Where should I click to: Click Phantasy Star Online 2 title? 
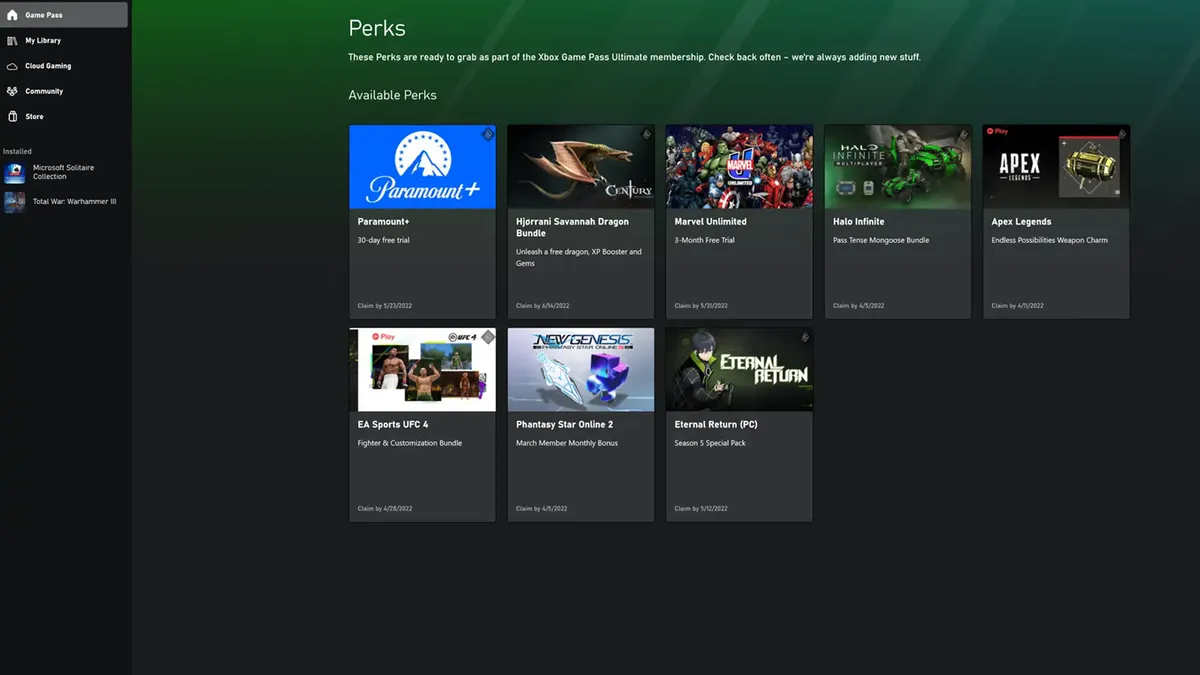point(565,425)
